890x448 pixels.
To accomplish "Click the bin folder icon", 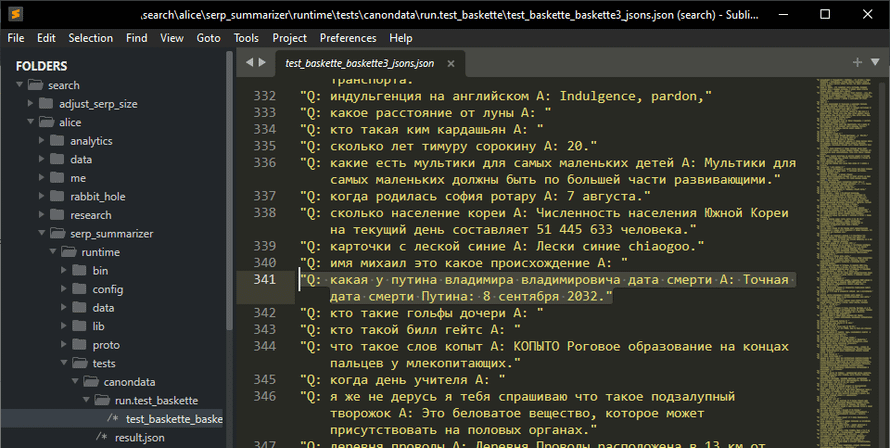I will click(79, 271).
